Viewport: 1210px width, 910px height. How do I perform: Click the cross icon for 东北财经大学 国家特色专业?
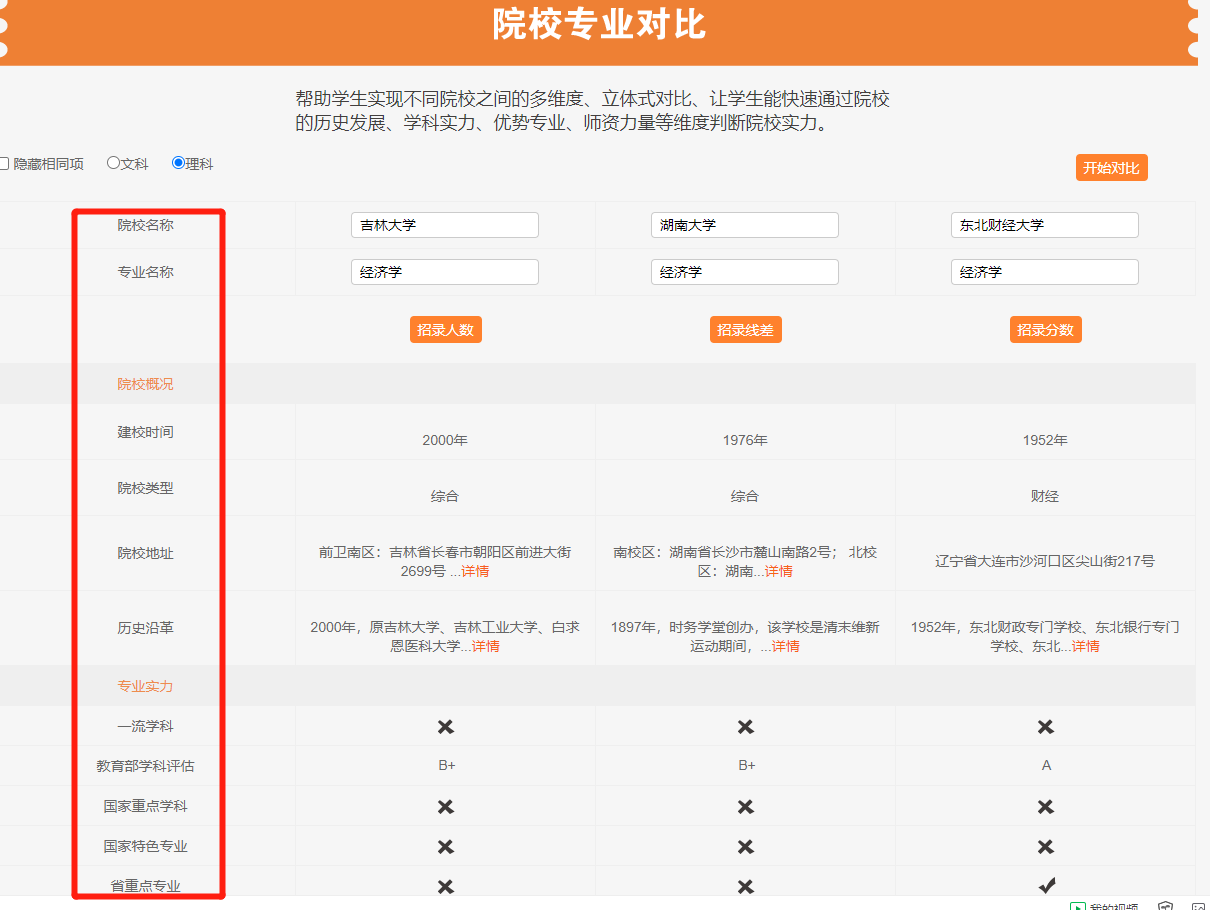click(x=1045, y=846)
